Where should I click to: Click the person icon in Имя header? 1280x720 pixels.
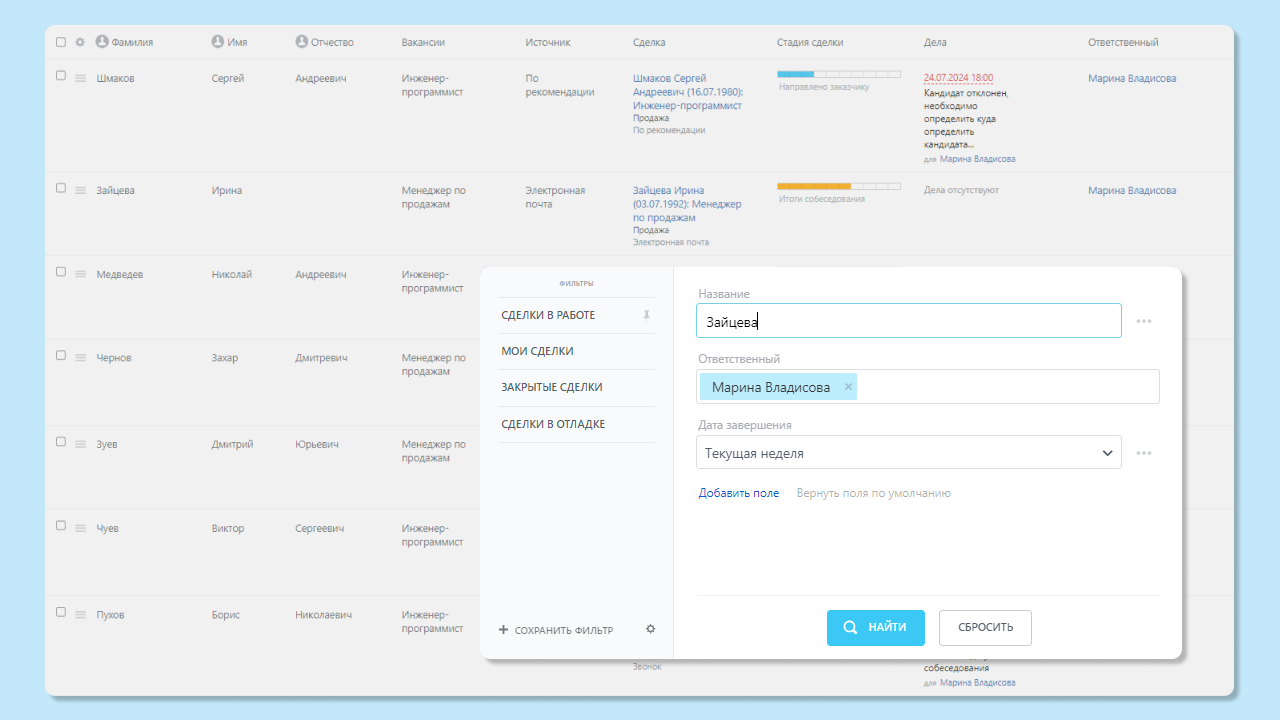coord(218,42)
